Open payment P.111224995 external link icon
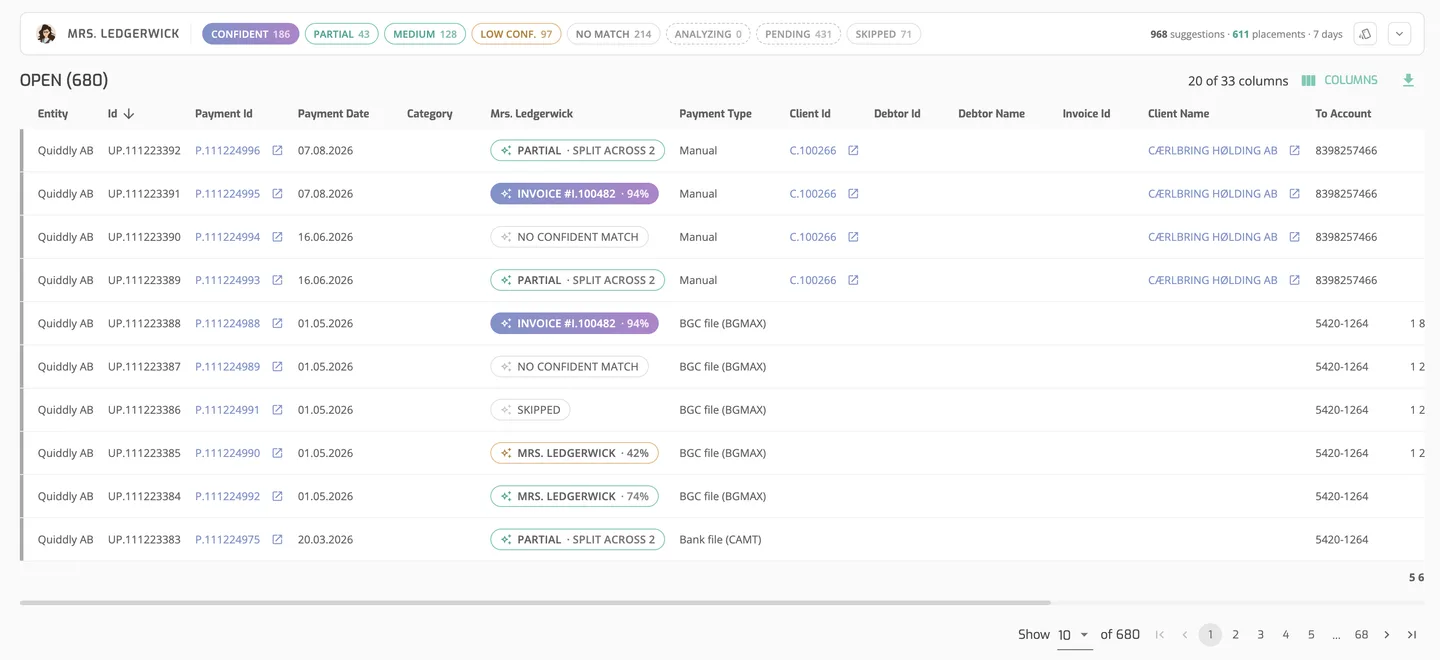The image size is (1440, 660). click(x=277, y=194)
